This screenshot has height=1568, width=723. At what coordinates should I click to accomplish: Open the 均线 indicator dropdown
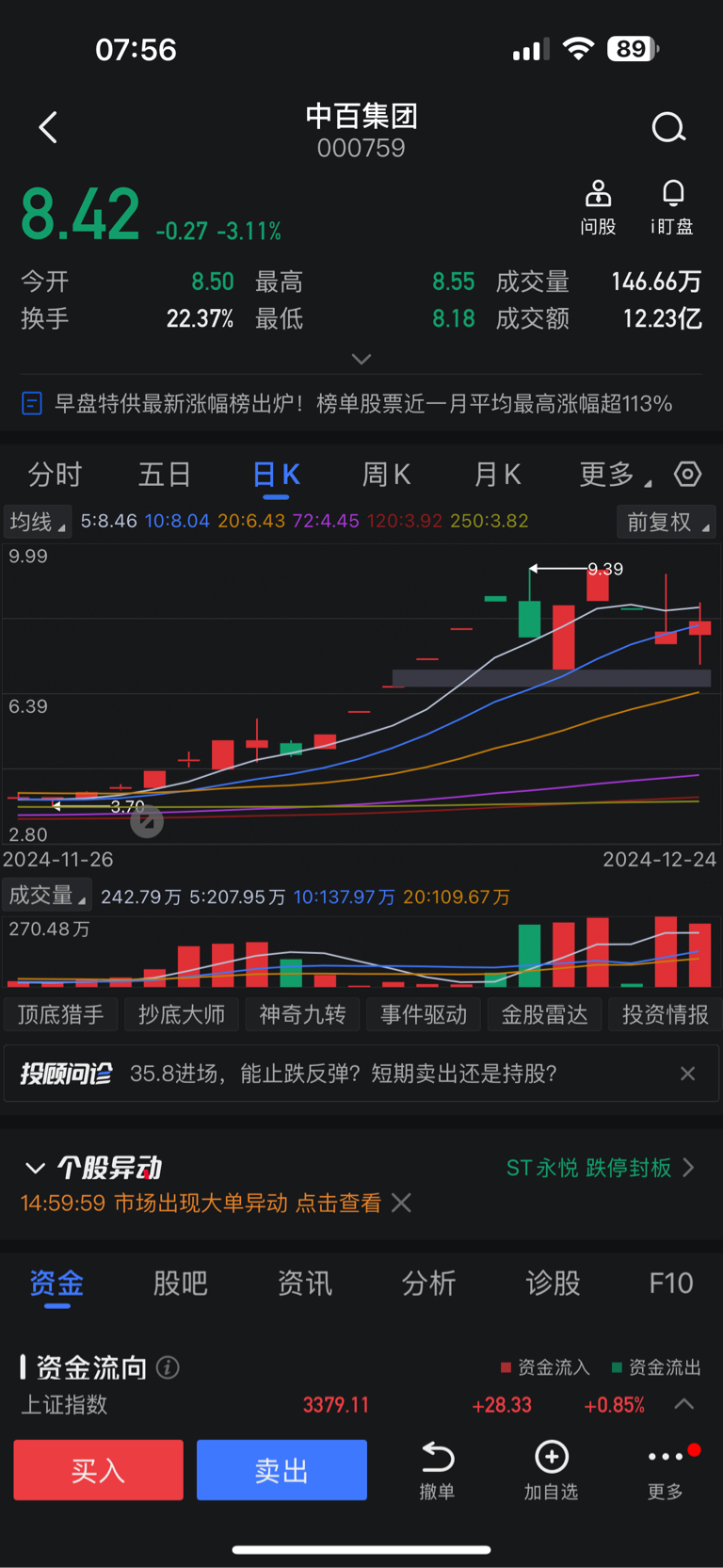pyautogui.click(x=38, y=521)
